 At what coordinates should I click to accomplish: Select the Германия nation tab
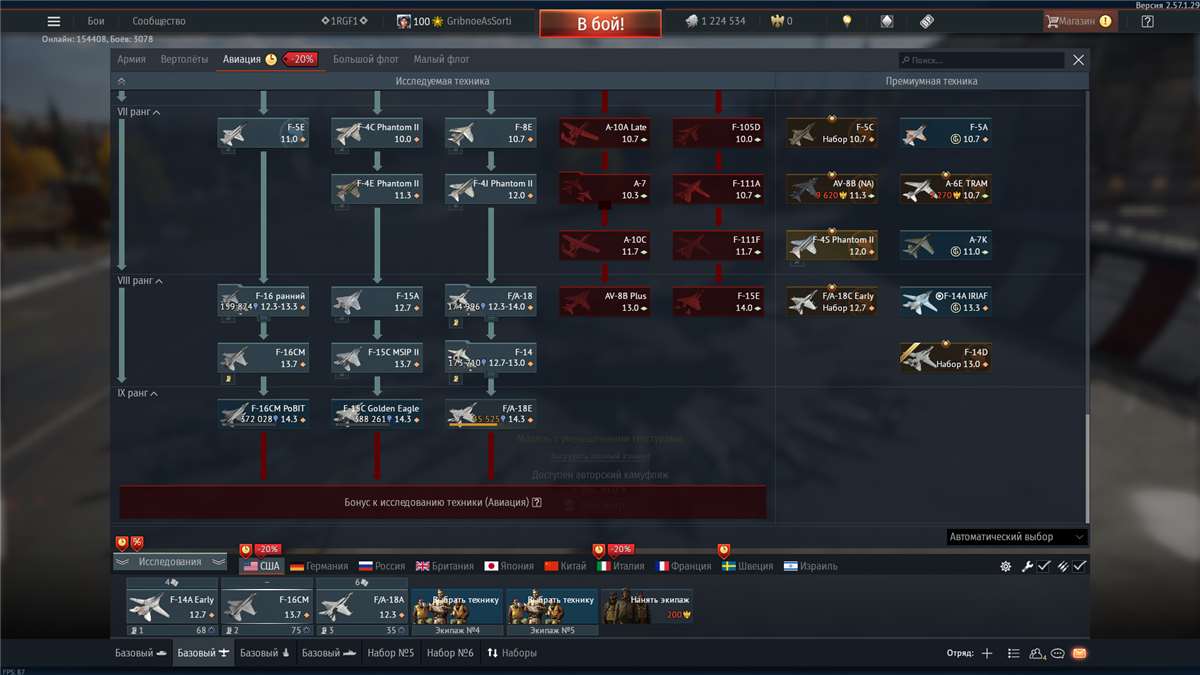click(x=319, y=566)
